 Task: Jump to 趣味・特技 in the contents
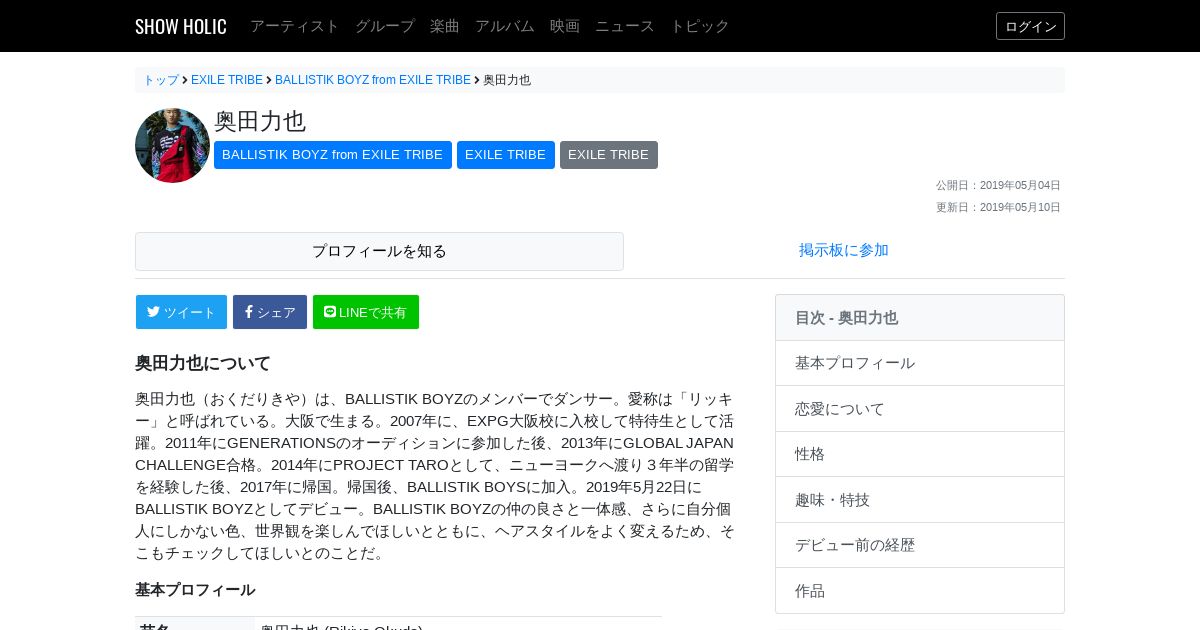coord(920,500)
